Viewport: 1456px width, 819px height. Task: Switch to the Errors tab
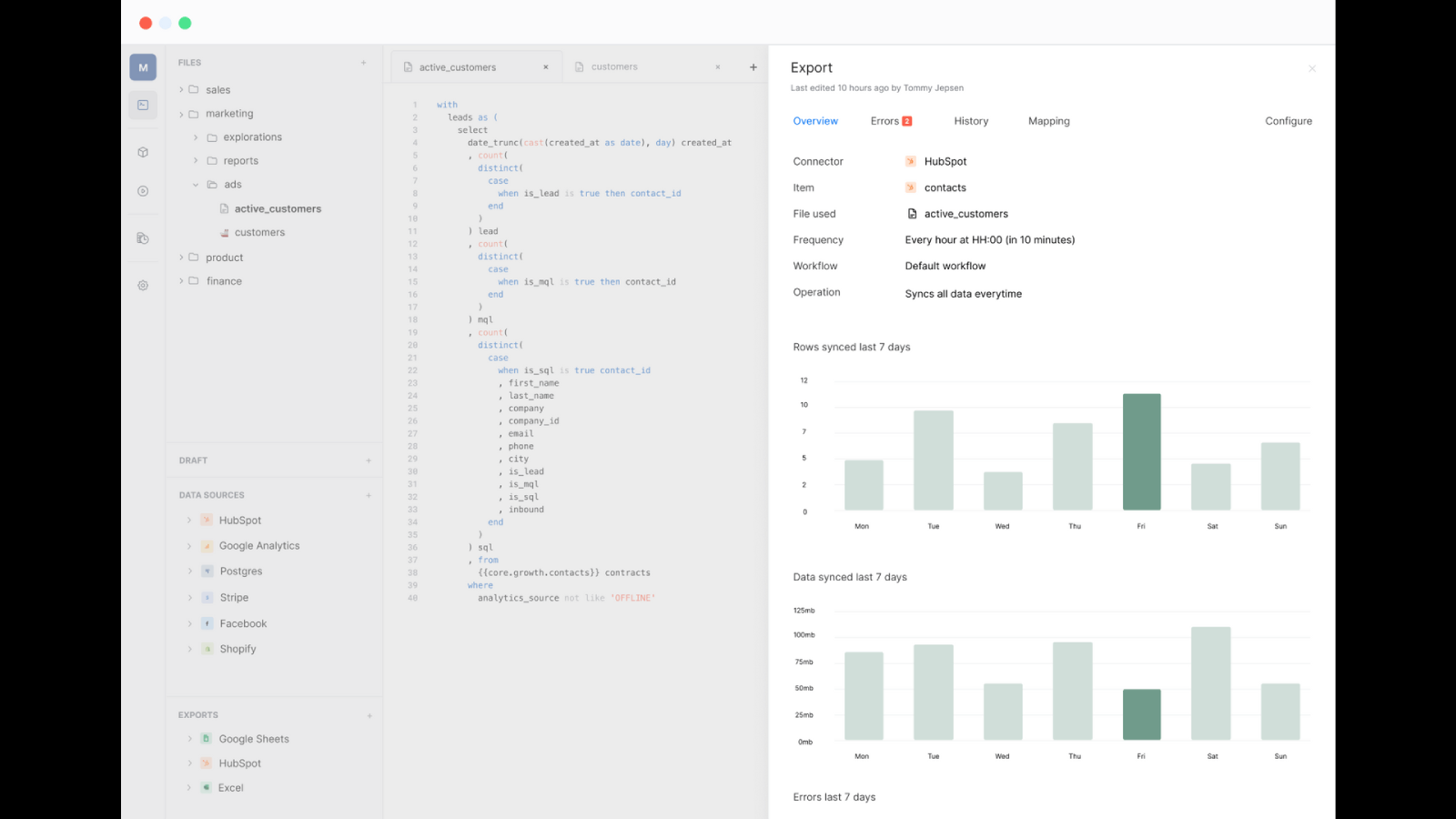coord(885,121)
